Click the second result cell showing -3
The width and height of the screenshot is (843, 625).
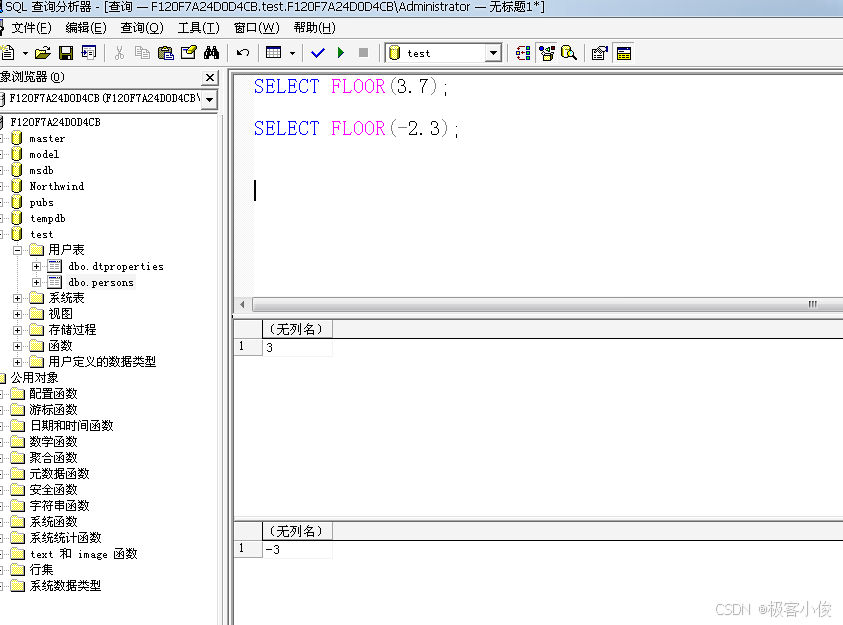point(297,550)
